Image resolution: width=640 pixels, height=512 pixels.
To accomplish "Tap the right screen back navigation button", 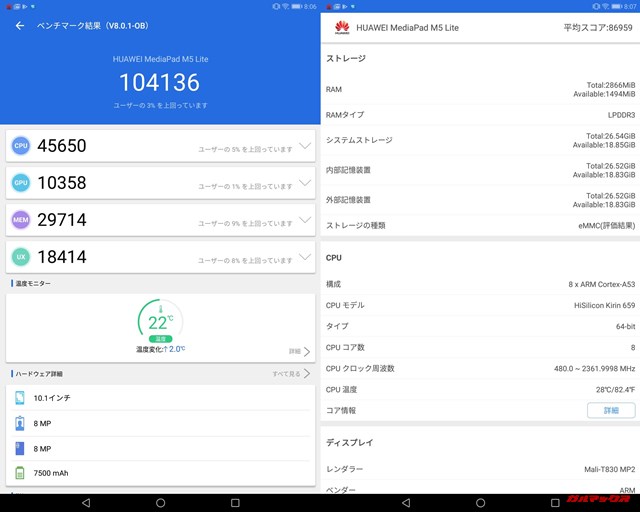I will tap(406, 503).
